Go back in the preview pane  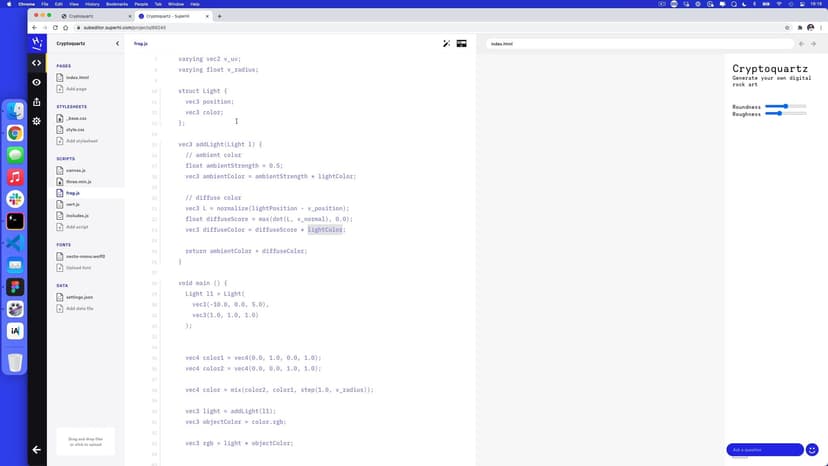[x=801, y=44]
